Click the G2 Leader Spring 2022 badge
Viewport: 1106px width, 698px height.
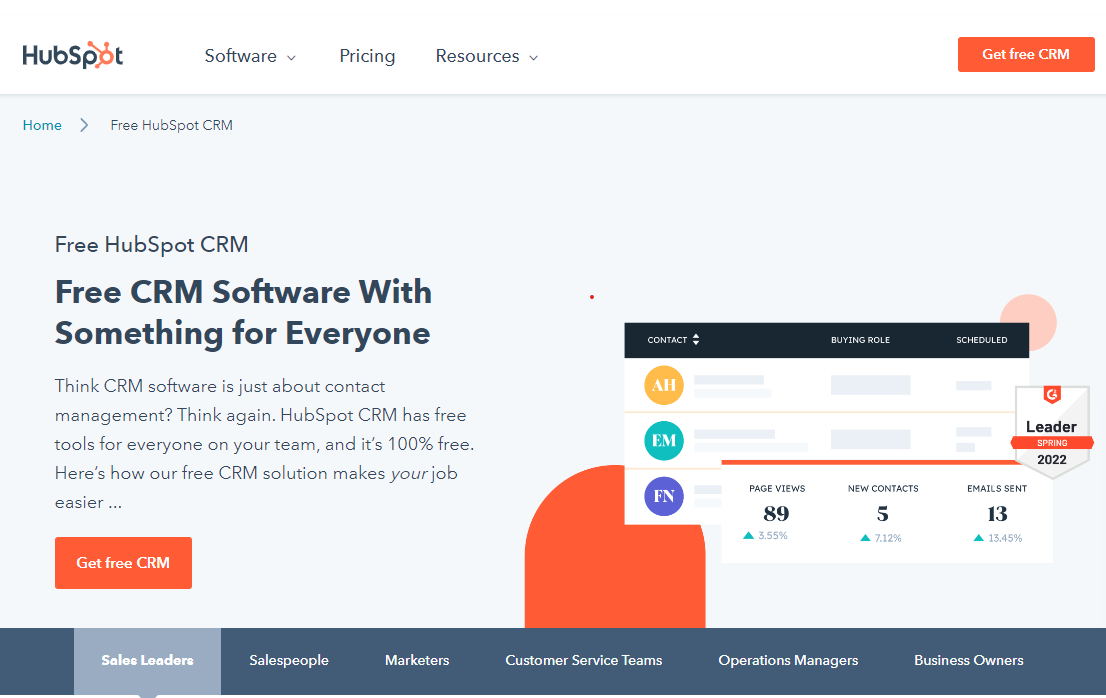(1052, 431)
